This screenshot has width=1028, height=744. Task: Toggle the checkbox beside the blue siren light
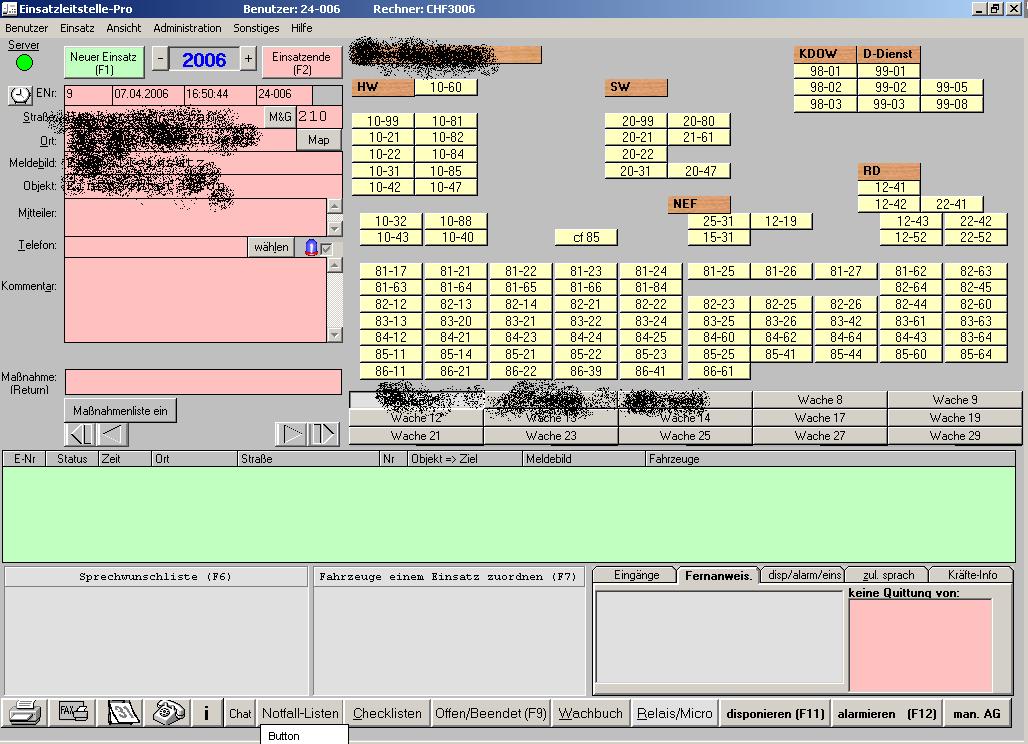tap(326, 248)
